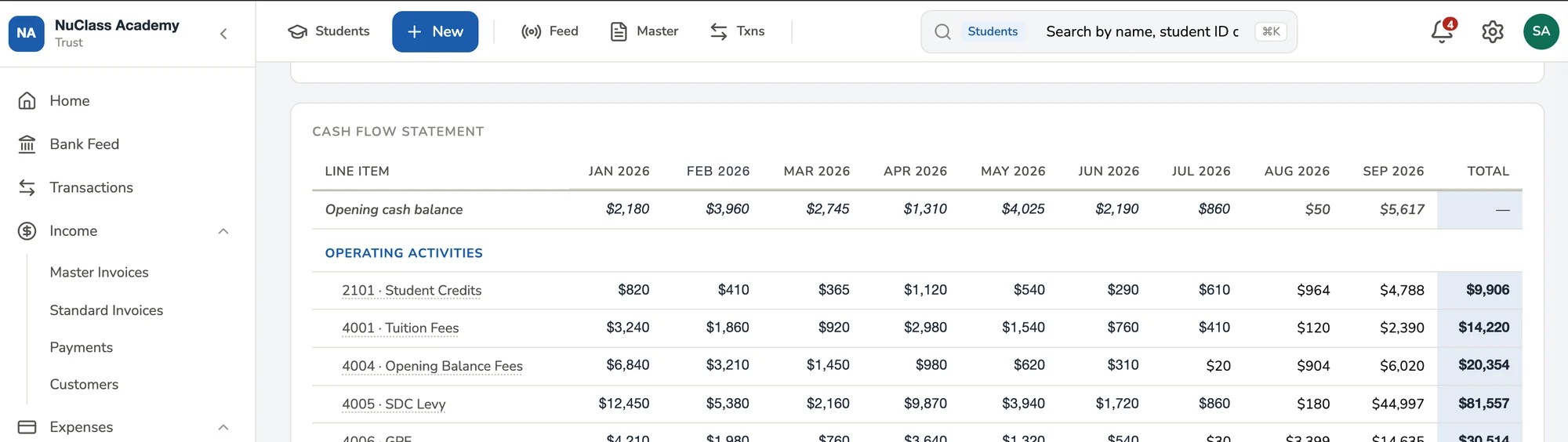Open the Students tab in top bar
This screenshot has height=442, width=1568.
point(328,31)
